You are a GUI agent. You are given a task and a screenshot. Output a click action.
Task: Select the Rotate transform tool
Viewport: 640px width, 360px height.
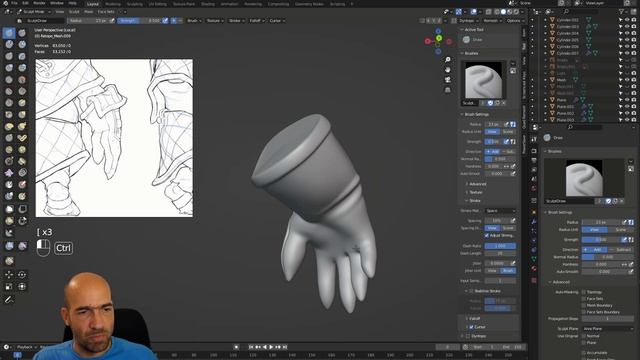[22, 275]
